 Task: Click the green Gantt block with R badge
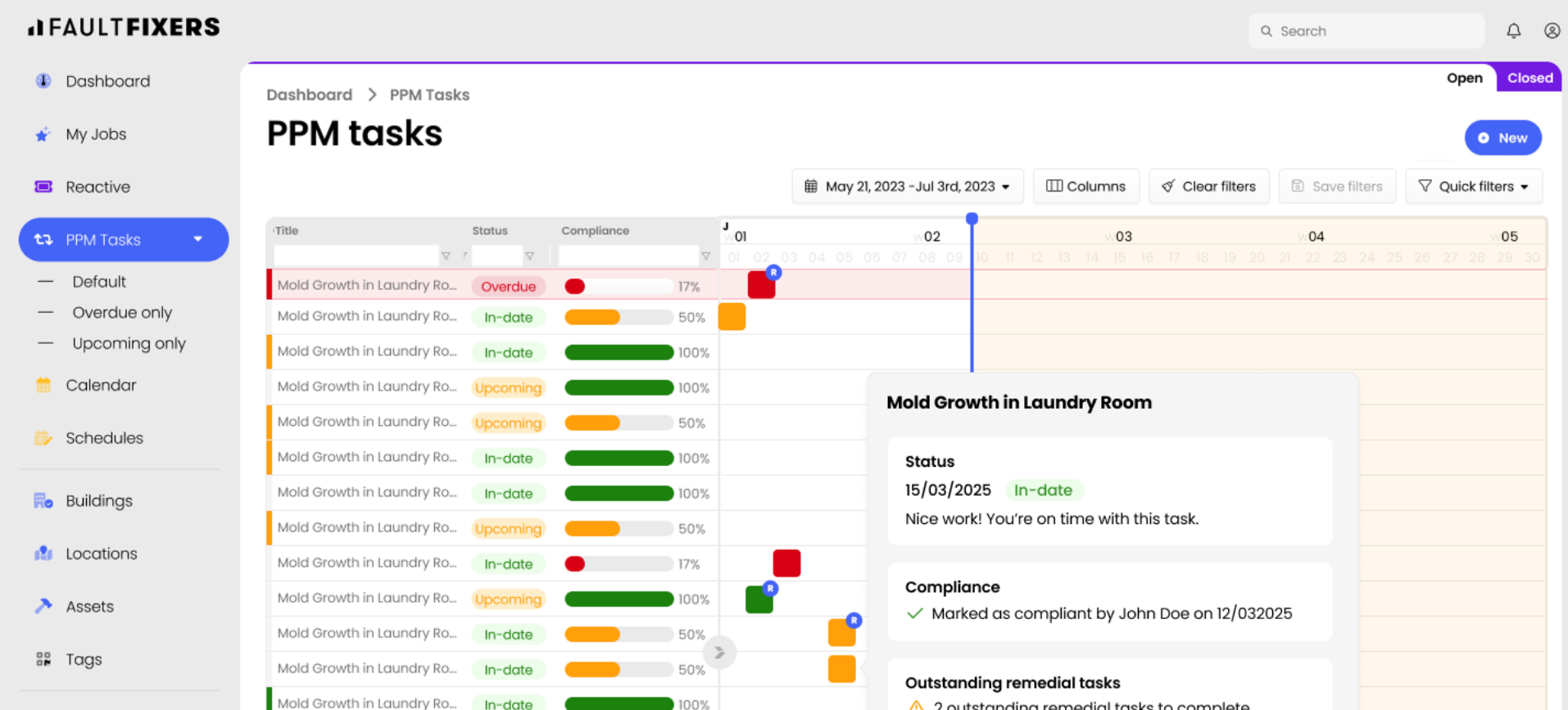759,599
